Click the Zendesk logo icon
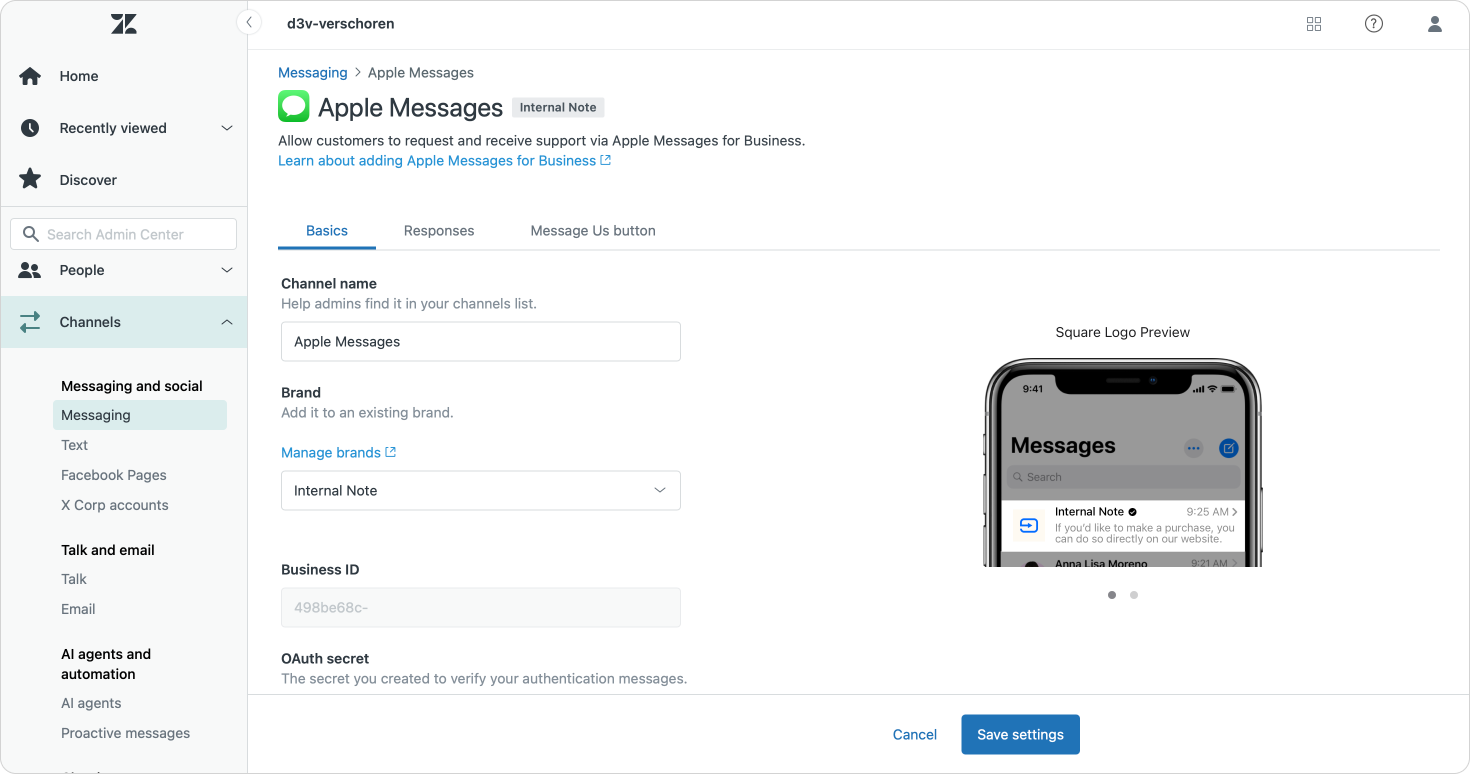This screenshot has width=1470, height=774. pos(124,24)
